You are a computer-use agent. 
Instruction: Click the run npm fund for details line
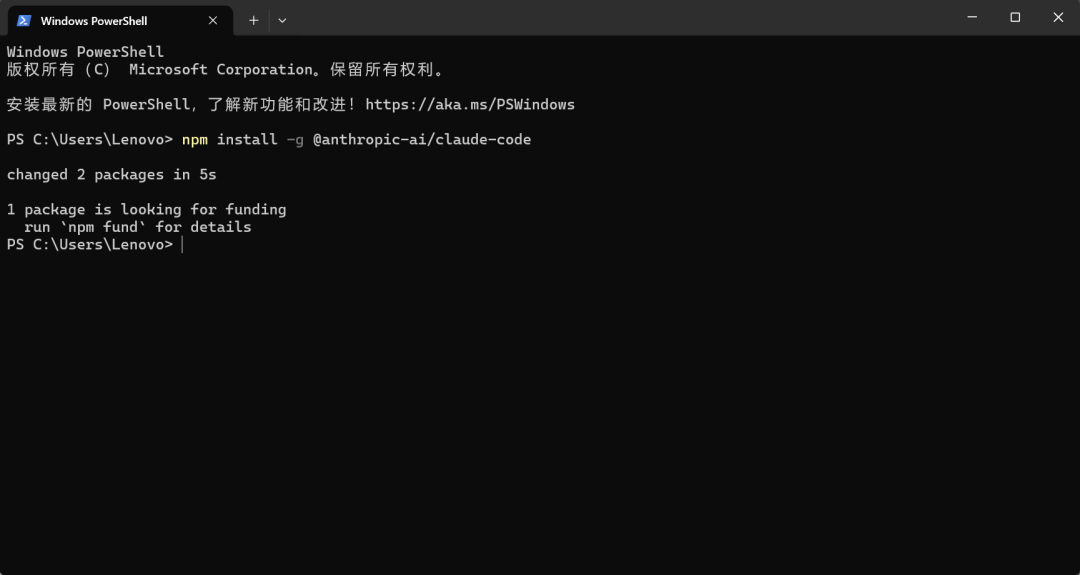pyautogui.click(x=138, y=227)
